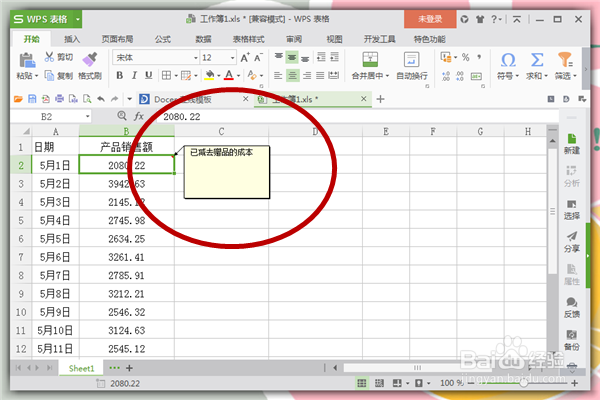The image size is (600, 400).
Task: Click the fill color bucket
Action: 209,75
